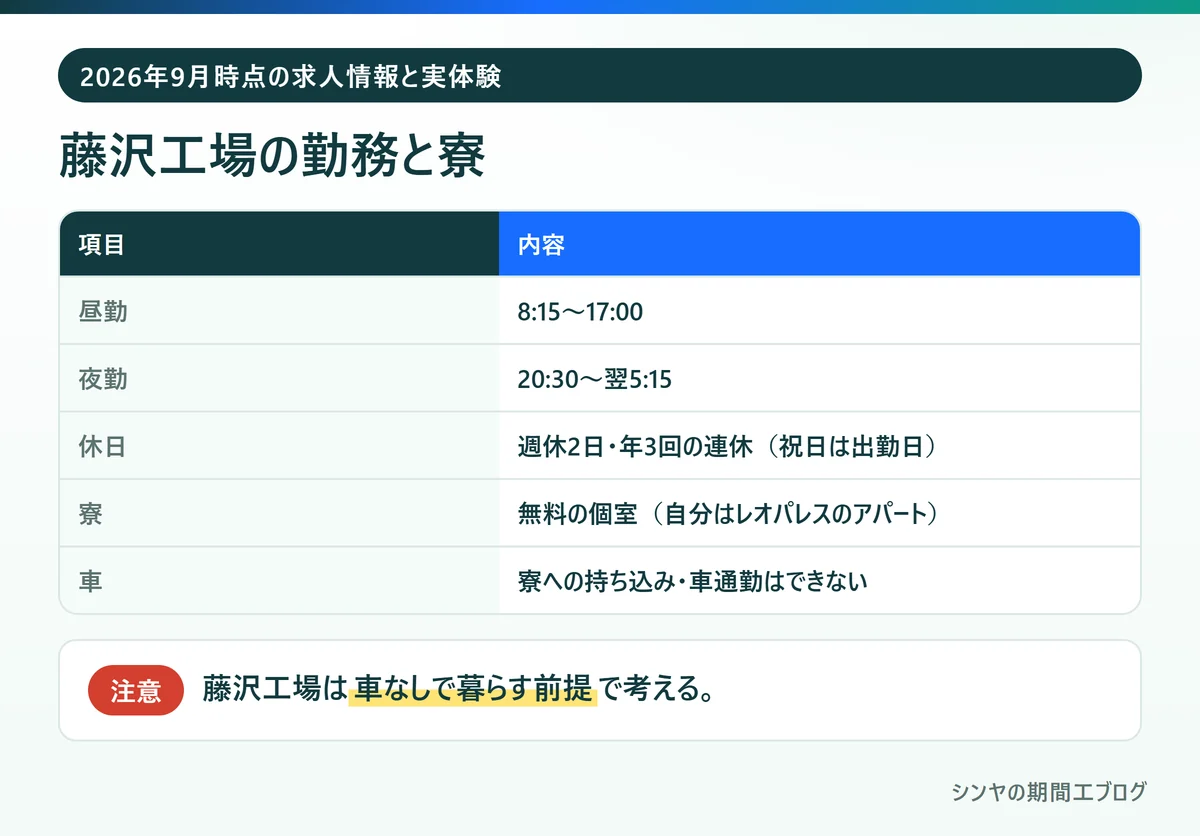Select the cell '20:30〜翌5:15'
The height and width of the screenshot is (836, 1200).
click(x=819, y=379)
